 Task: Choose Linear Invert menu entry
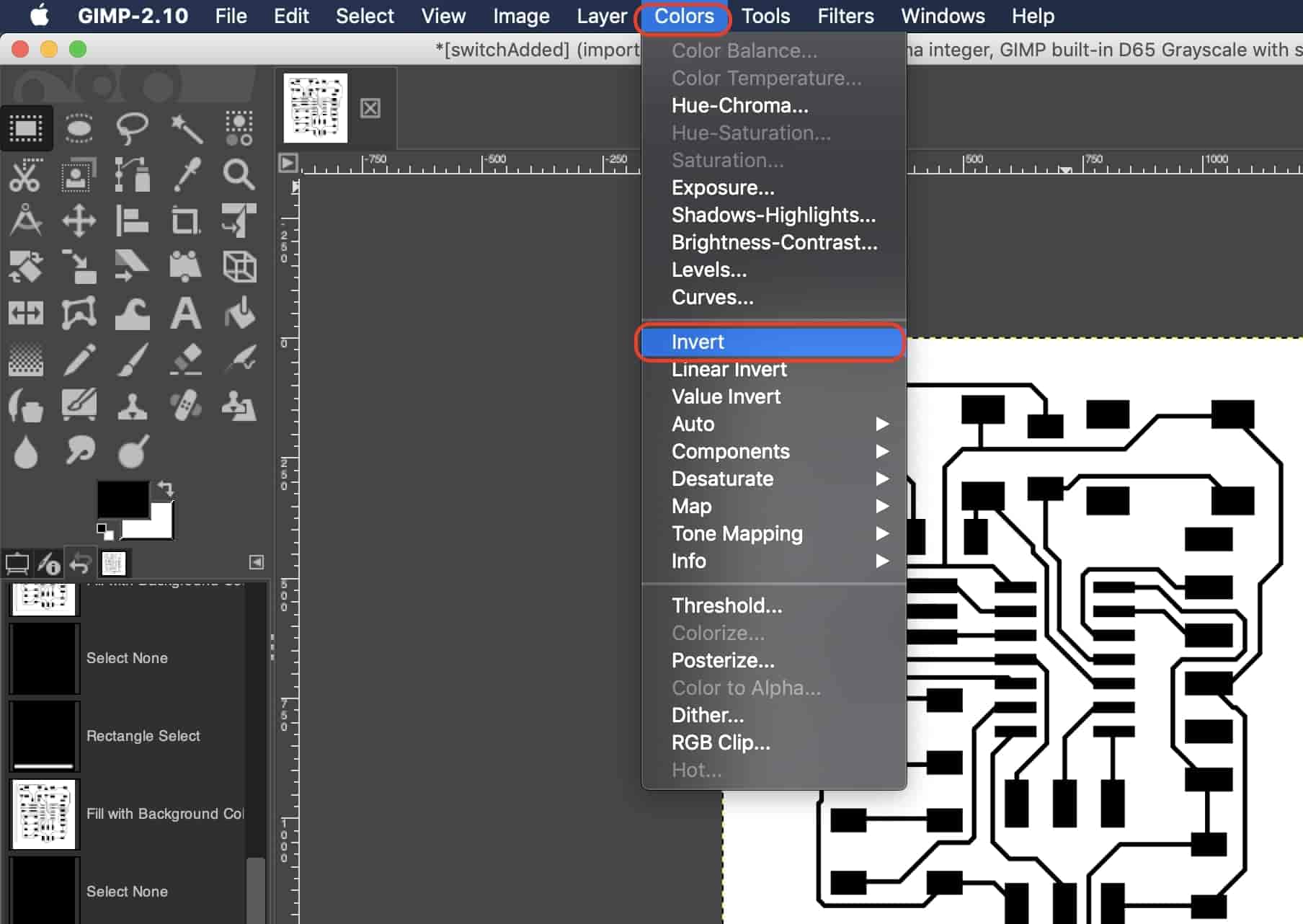[774, 369]
